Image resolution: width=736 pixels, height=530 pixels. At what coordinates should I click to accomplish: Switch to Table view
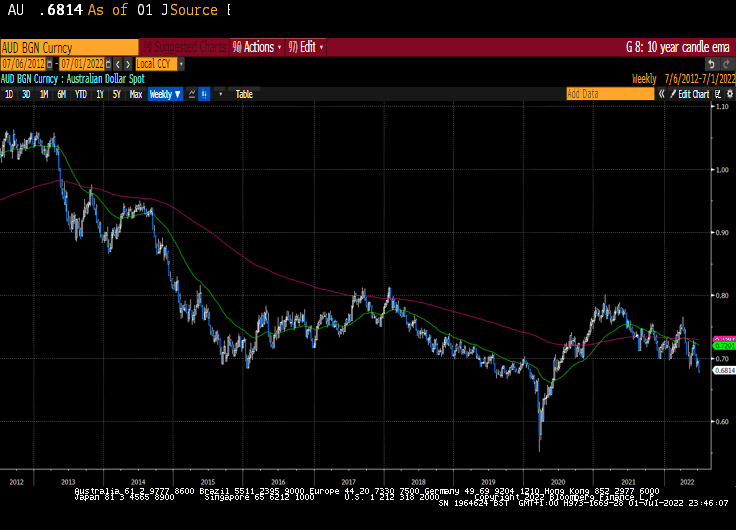[x=244, y=94]
